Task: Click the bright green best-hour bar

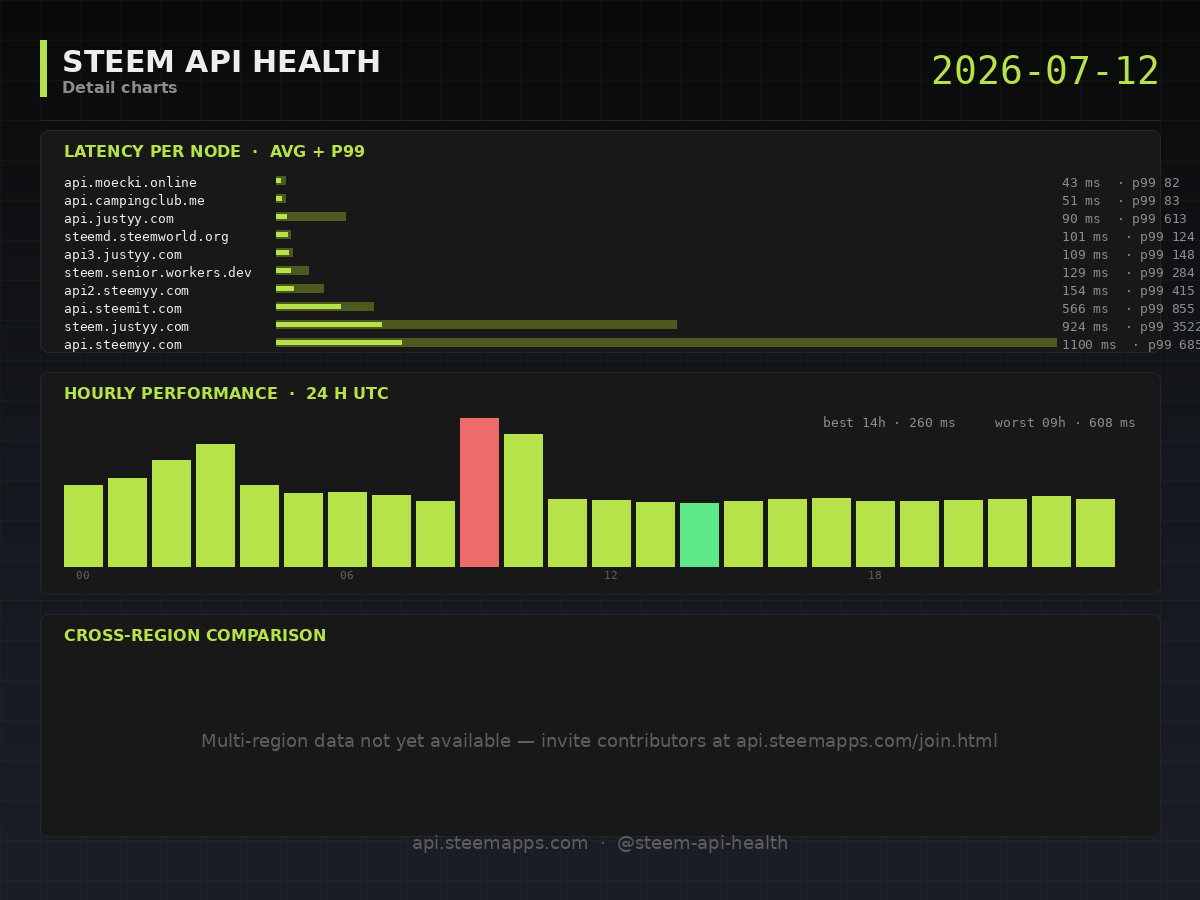Action: pos(699,535)
